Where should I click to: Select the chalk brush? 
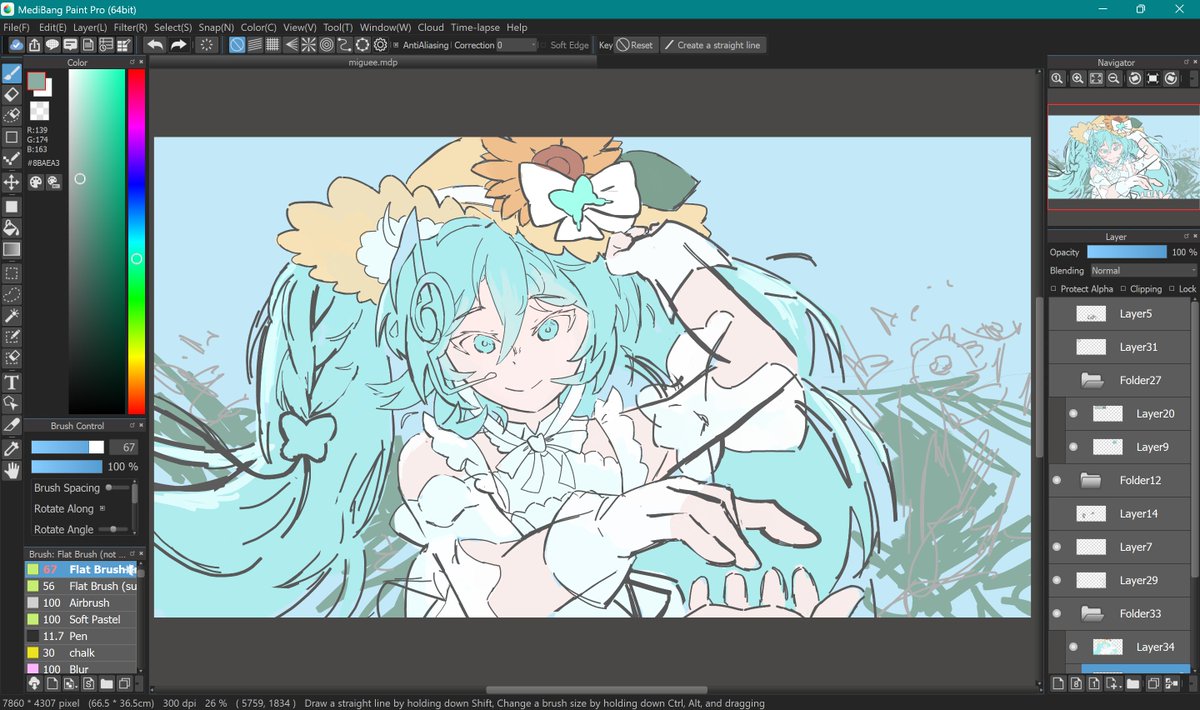click(80, 653)
